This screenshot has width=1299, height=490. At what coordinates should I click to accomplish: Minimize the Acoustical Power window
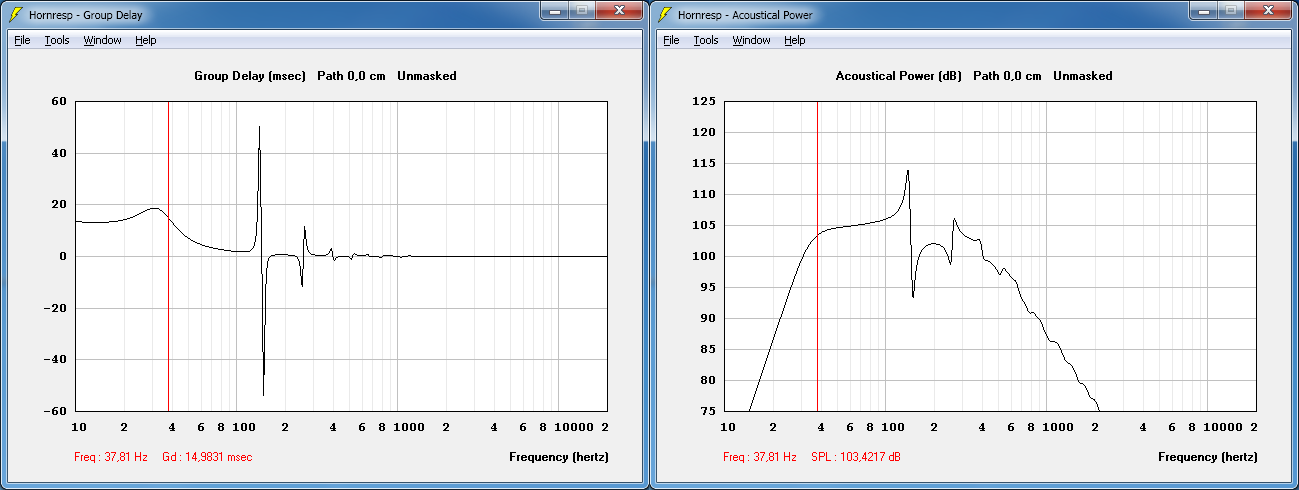click(x=1203, y=10)
